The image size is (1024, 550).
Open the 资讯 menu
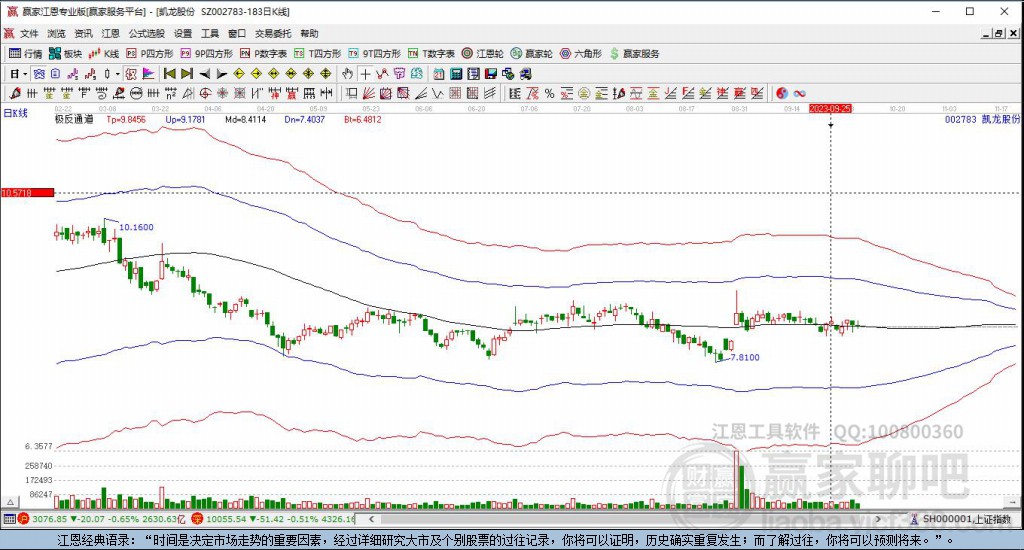coord(83,33)
